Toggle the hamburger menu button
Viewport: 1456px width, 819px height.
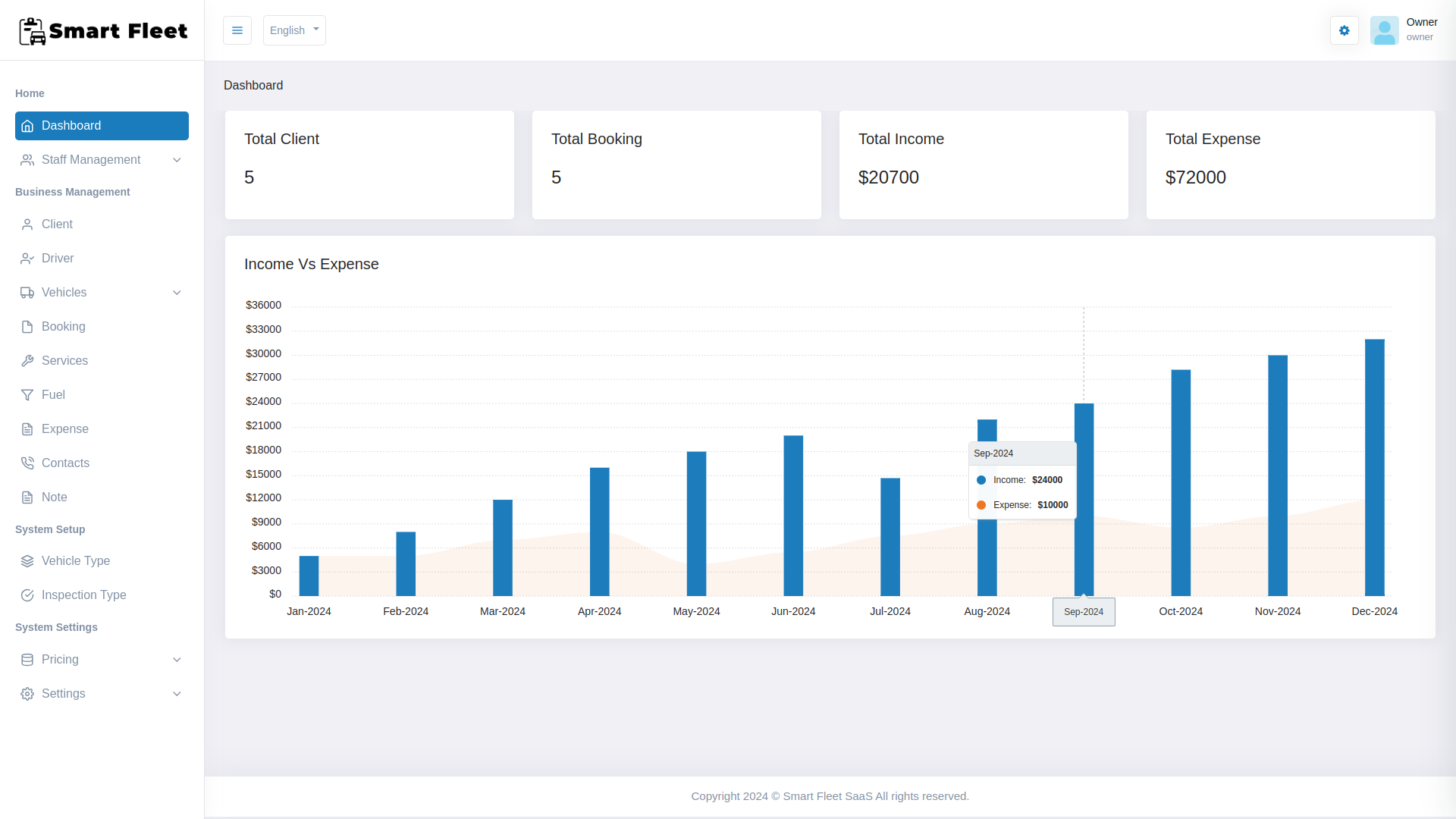tap(237, 30)
